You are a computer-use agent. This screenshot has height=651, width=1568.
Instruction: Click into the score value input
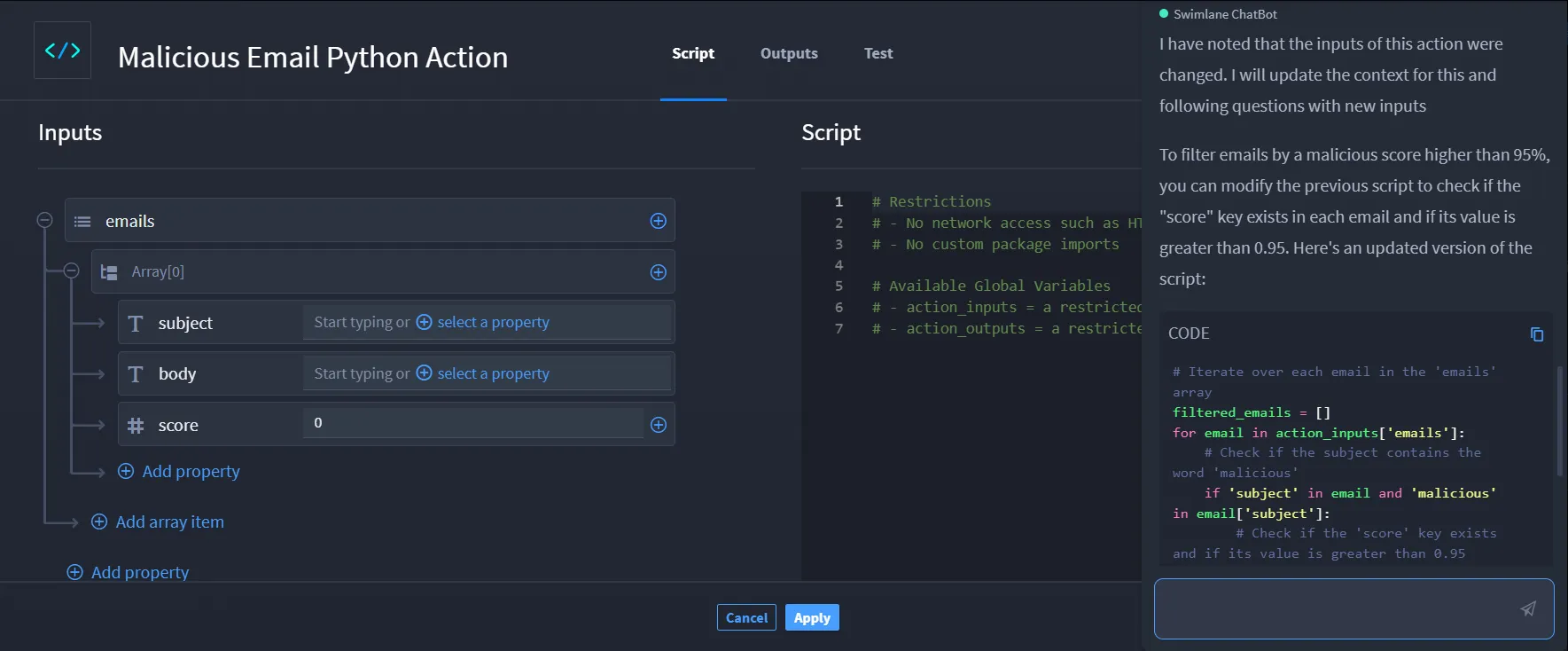(473, 423)
